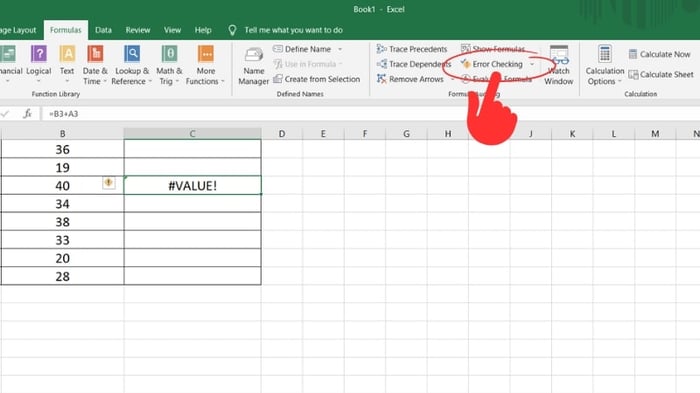Switch to the Review tab
700x393 pixels.
[138, 30]
